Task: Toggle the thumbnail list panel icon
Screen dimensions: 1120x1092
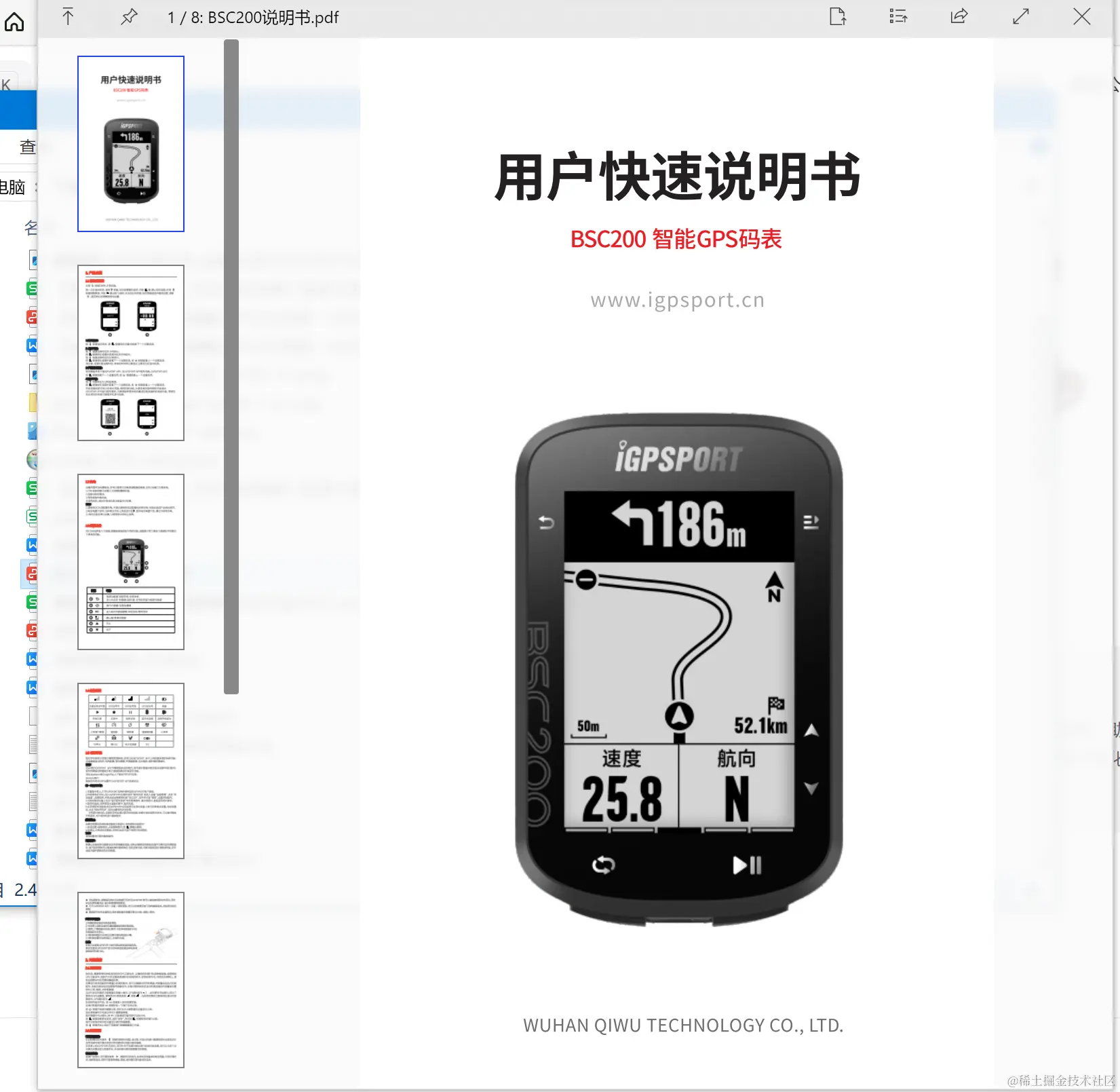Action: click(898, 16)
